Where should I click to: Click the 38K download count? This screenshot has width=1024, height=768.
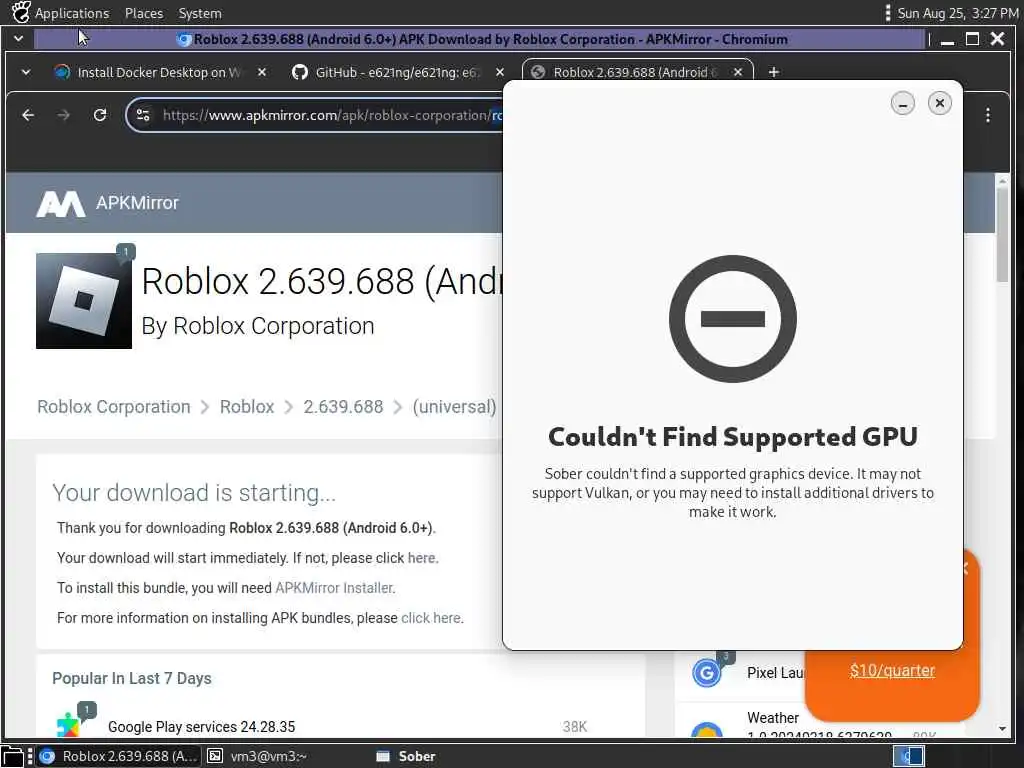(575, 727)
